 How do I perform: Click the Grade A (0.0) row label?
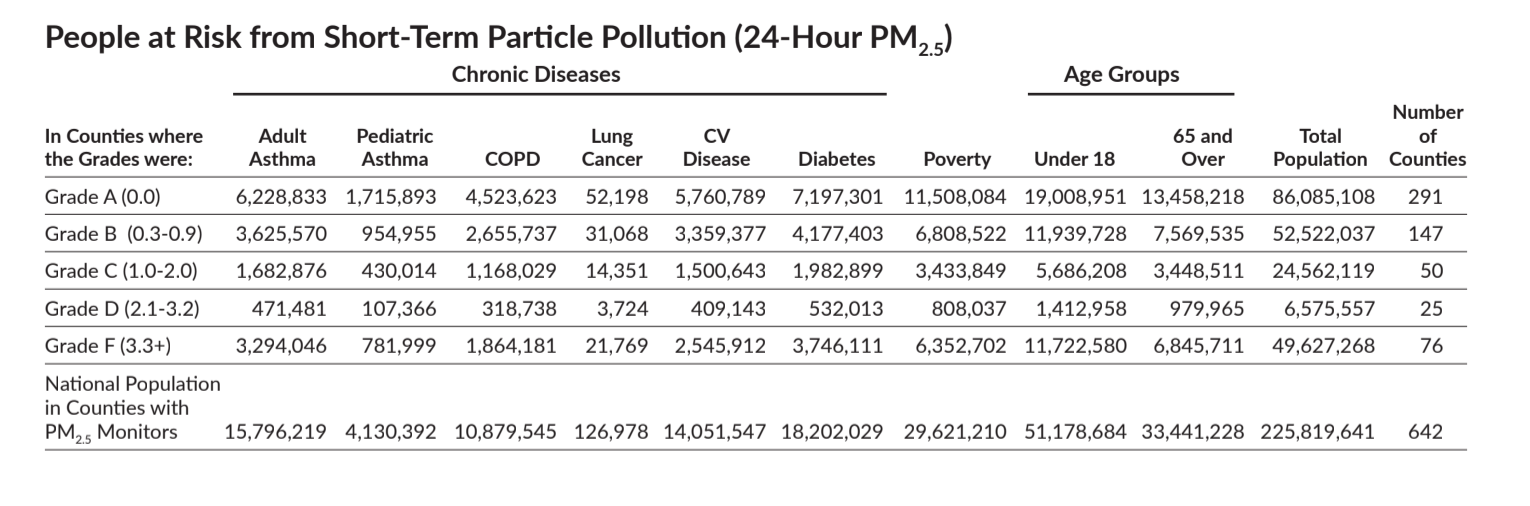click(x=100, y=195)
